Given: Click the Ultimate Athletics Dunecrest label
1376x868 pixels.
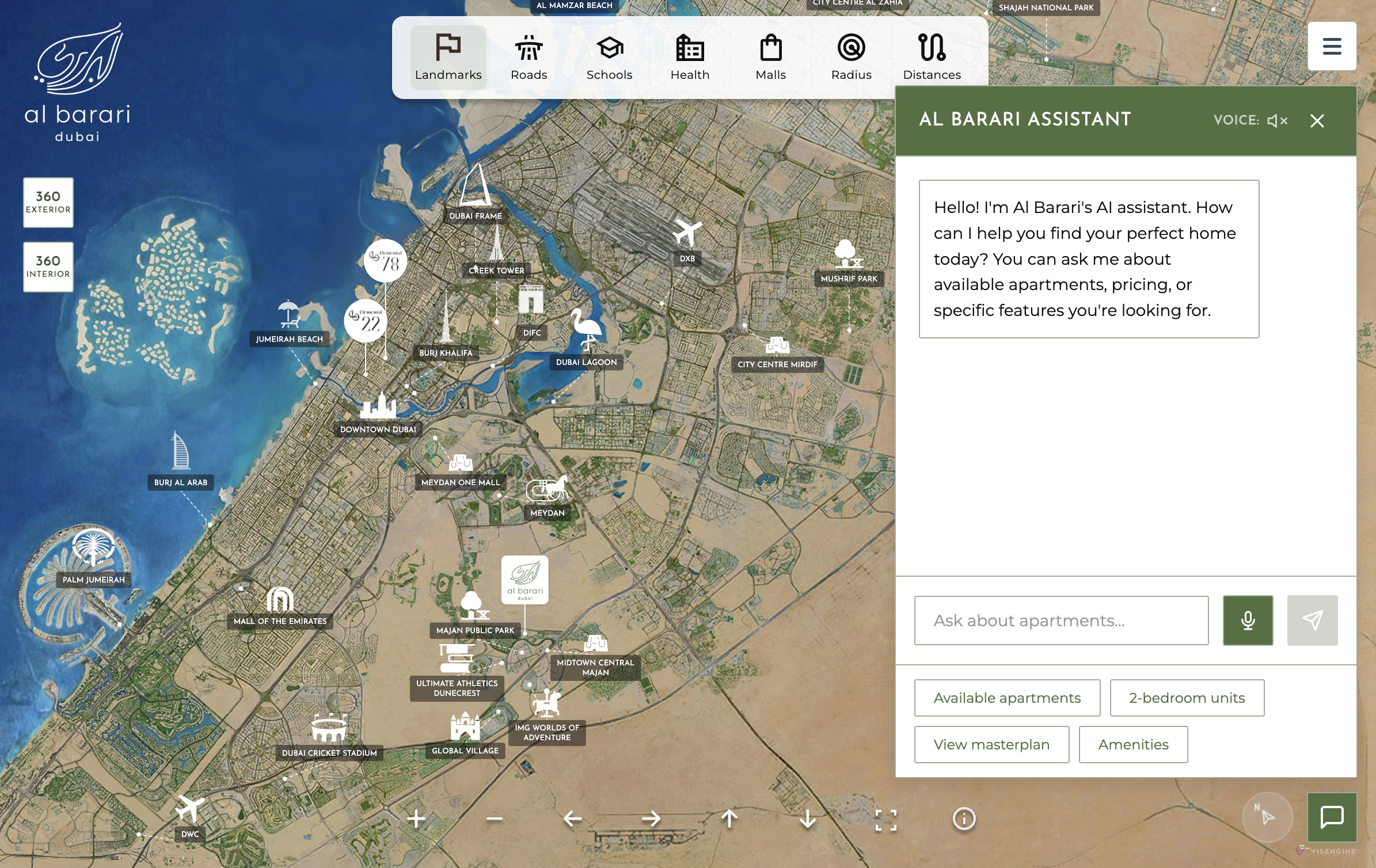Looking at the screenshot, I should tap(457, 688).
